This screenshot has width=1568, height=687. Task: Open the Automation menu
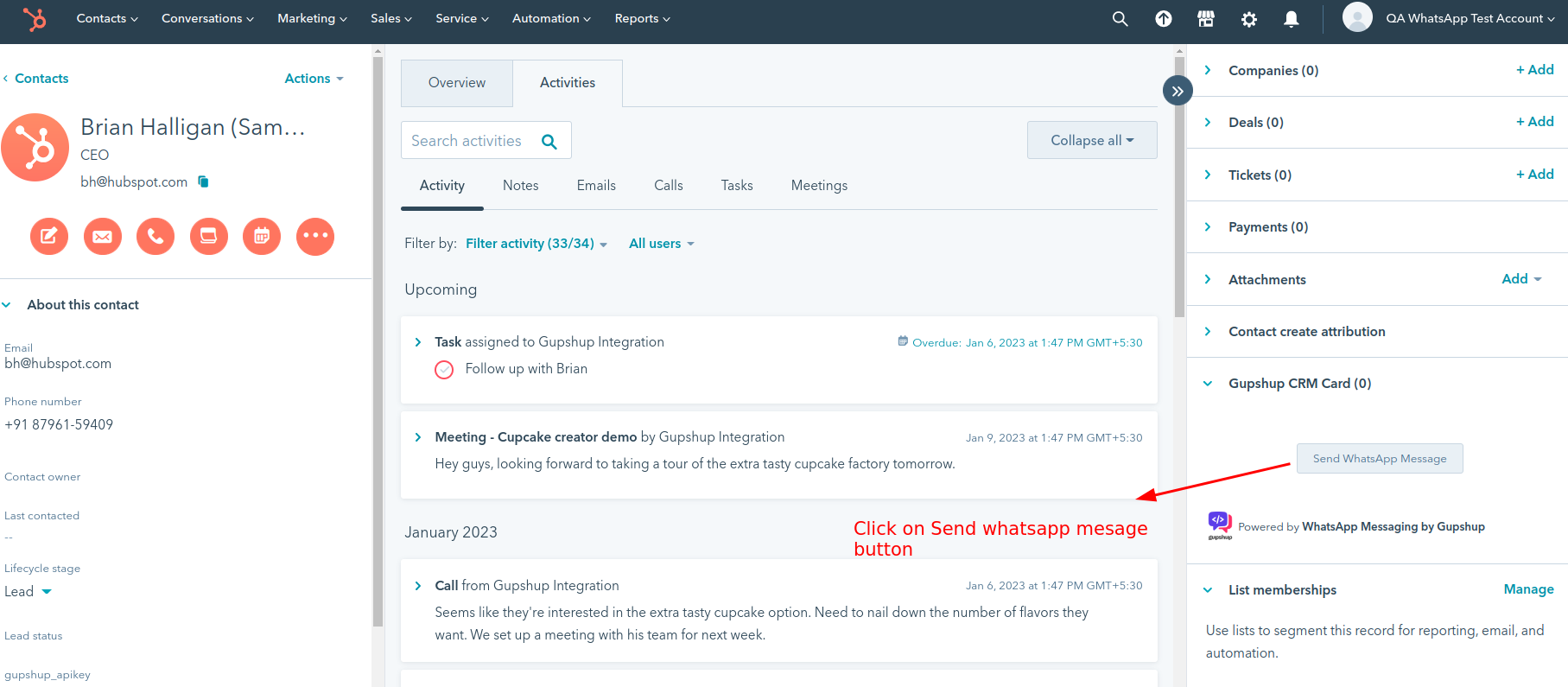pyautogui.click(x=551, y=18)
